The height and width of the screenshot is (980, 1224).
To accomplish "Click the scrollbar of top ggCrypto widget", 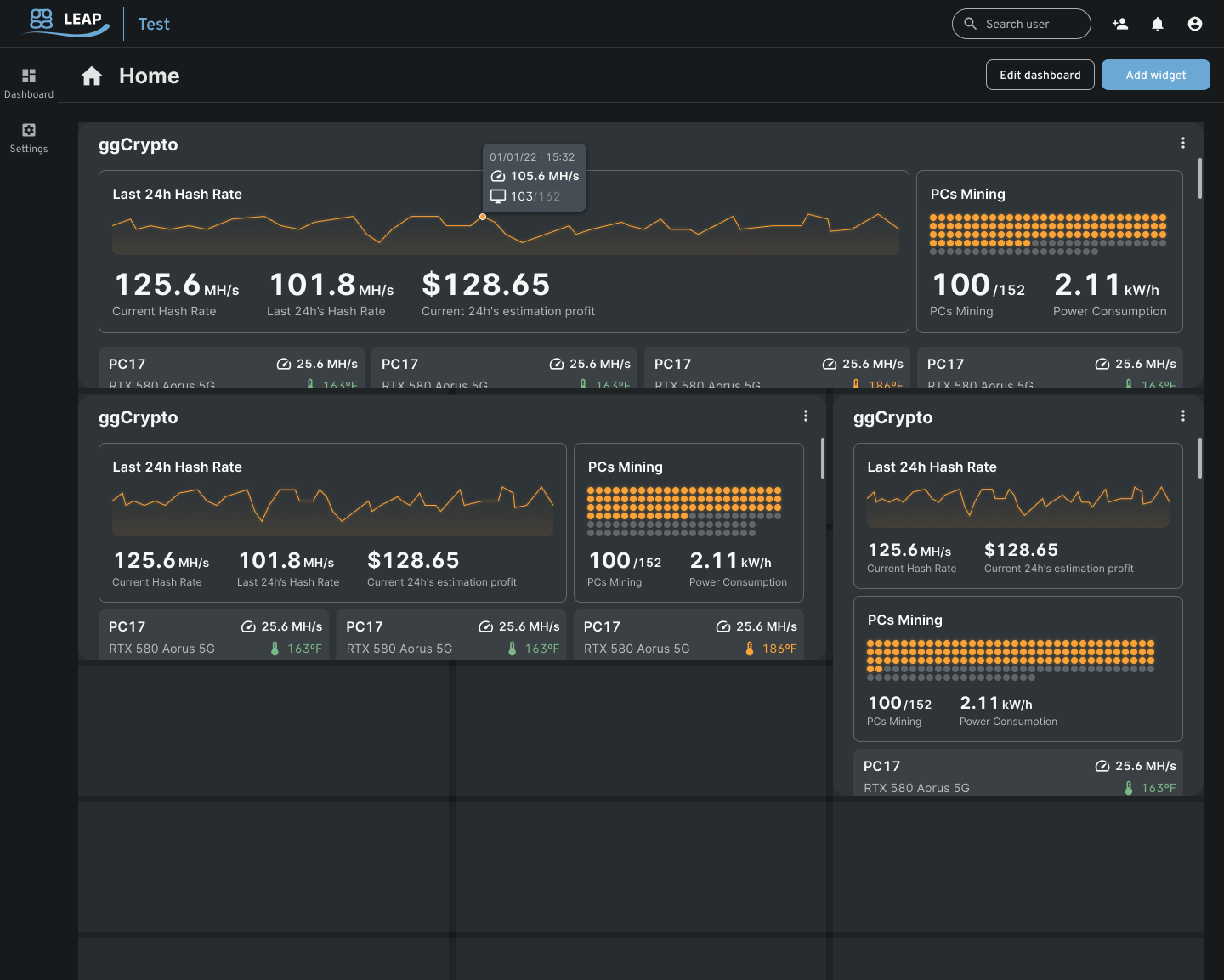I will tap(1200, 178).
